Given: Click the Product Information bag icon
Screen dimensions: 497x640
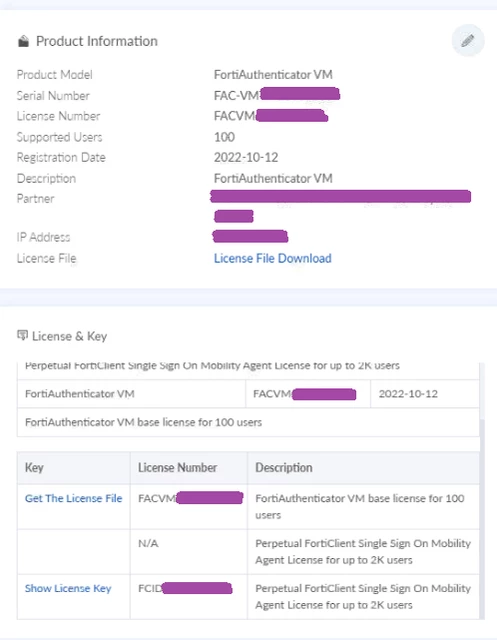Looking at the screenshot, I should [x=23, y=41].
